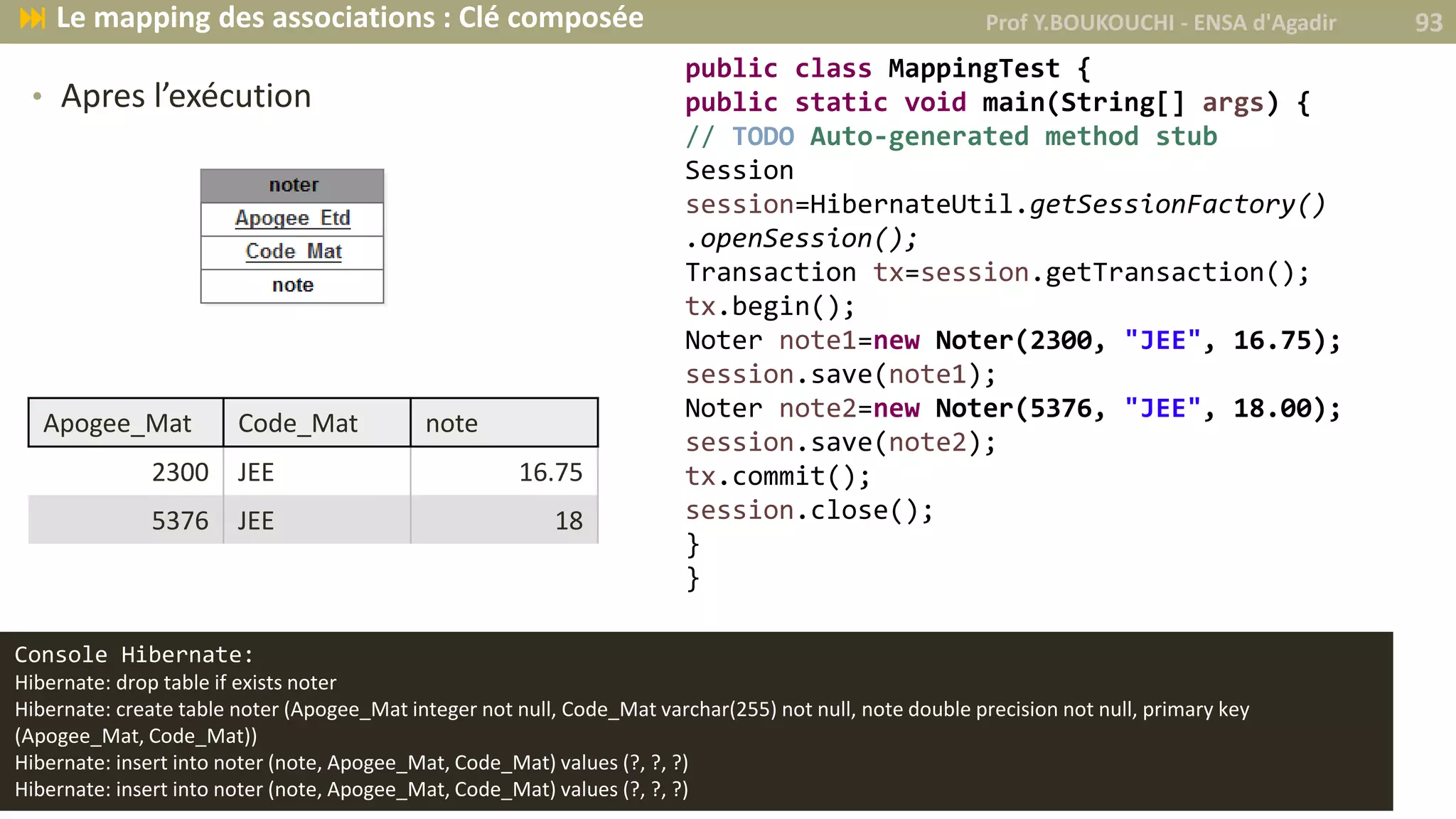Click table cell with value 2300
This screenshot has width=1456, height=819.
(126, 472)
